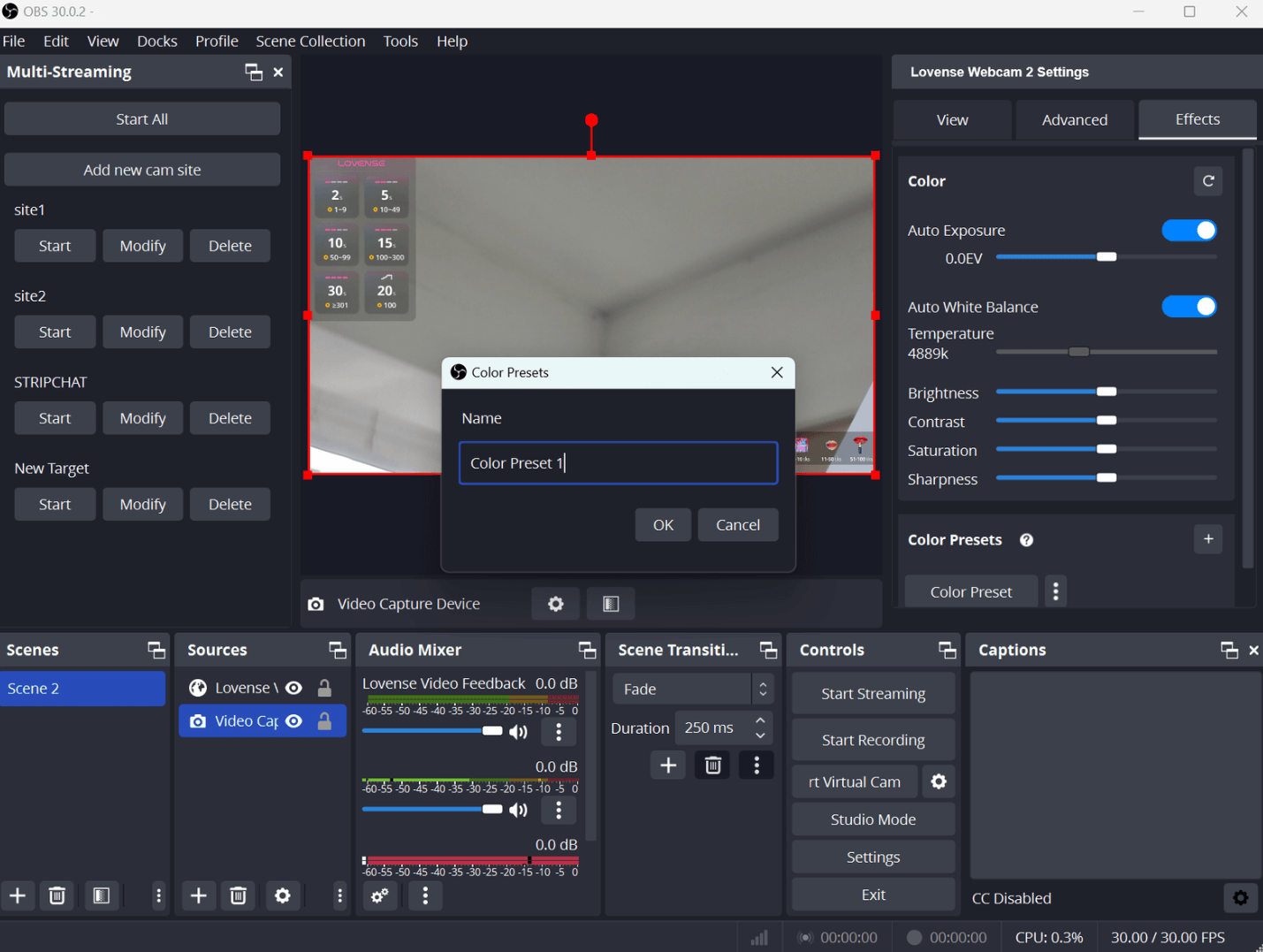The height and width of the screenshot is (952, 1263).
Task: Open Video Capture Device properties gear
Action: click(x=555, y=604)
